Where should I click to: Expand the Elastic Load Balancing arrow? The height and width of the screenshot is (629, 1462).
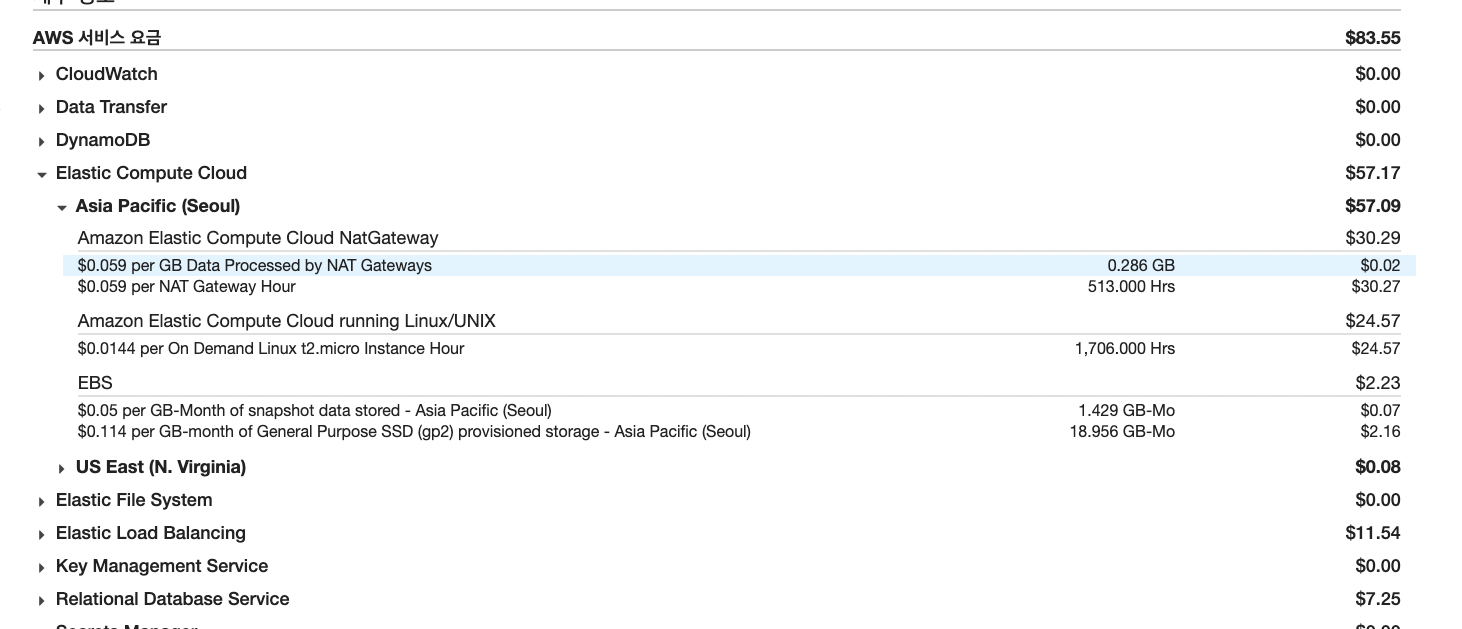point(41,535)
